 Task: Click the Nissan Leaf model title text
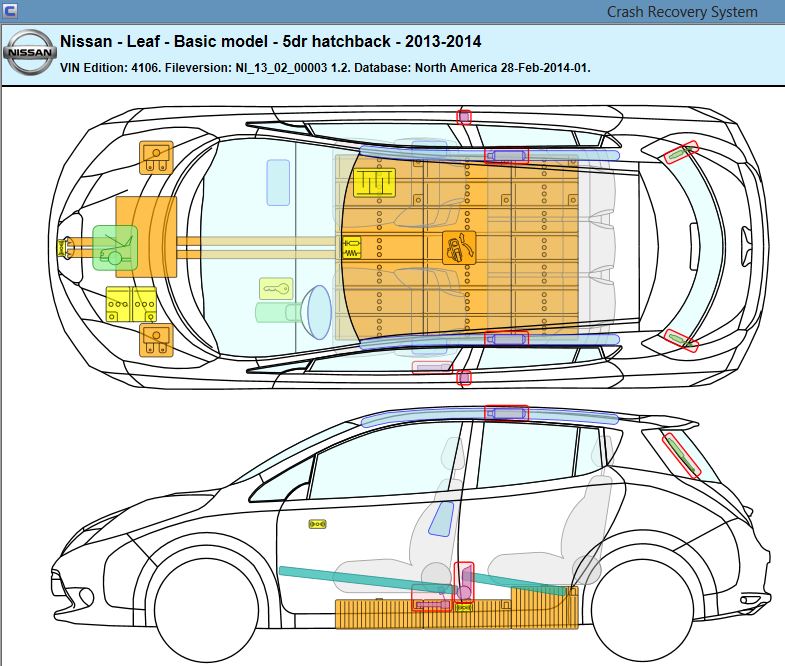click(x=270, y=42)
